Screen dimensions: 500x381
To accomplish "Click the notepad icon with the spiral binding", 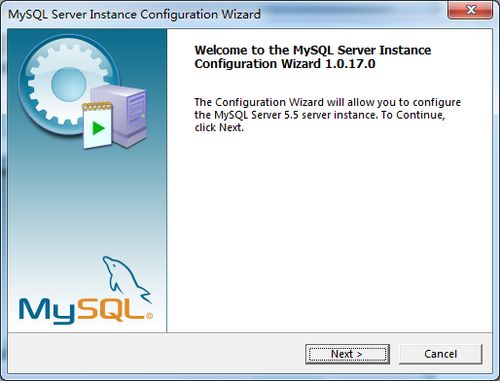I will pyautogui.click(x=97, y=125).
